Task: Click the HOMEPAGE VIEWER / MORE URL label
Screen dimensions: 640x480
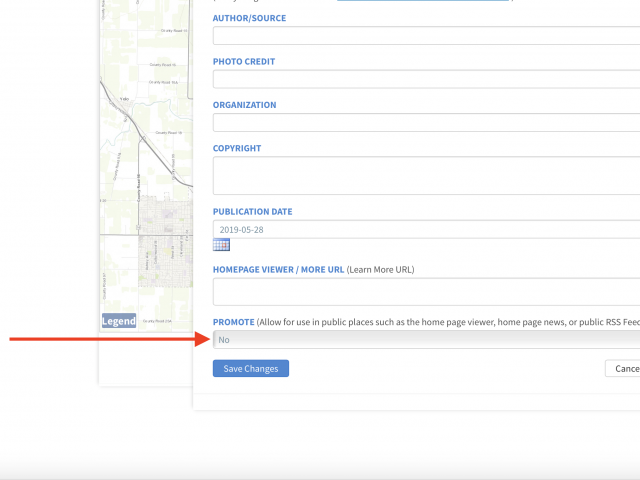Action: pyautogui.click(x=278, y=269)
